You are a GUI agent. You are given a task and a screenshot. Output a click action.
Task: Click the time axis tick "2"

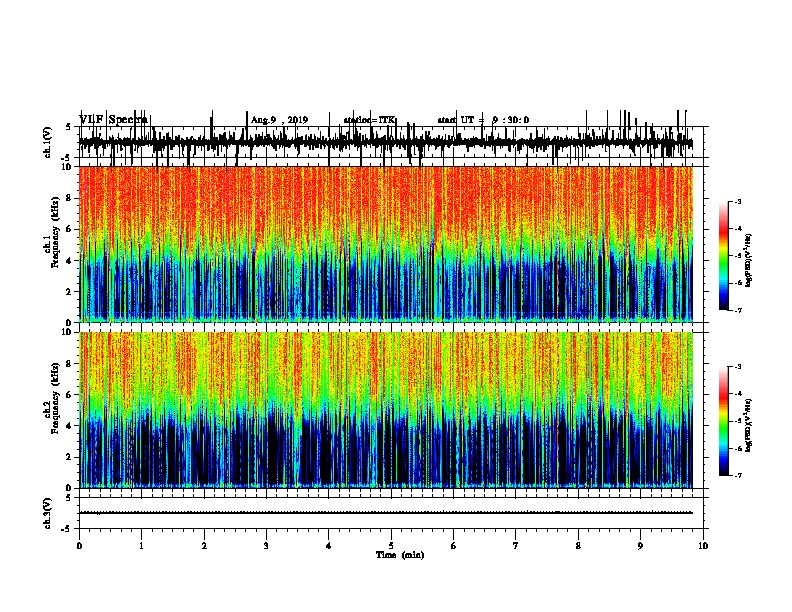point(204,546)
